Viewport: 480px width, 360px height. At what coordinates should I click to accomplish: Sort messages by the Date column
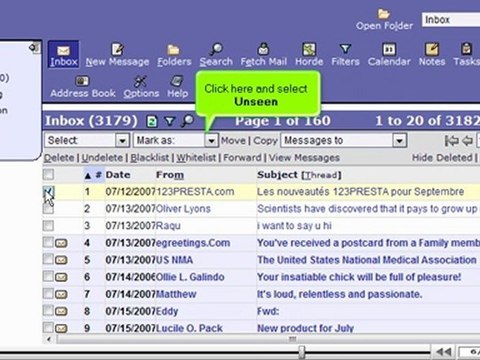(118, 175)
